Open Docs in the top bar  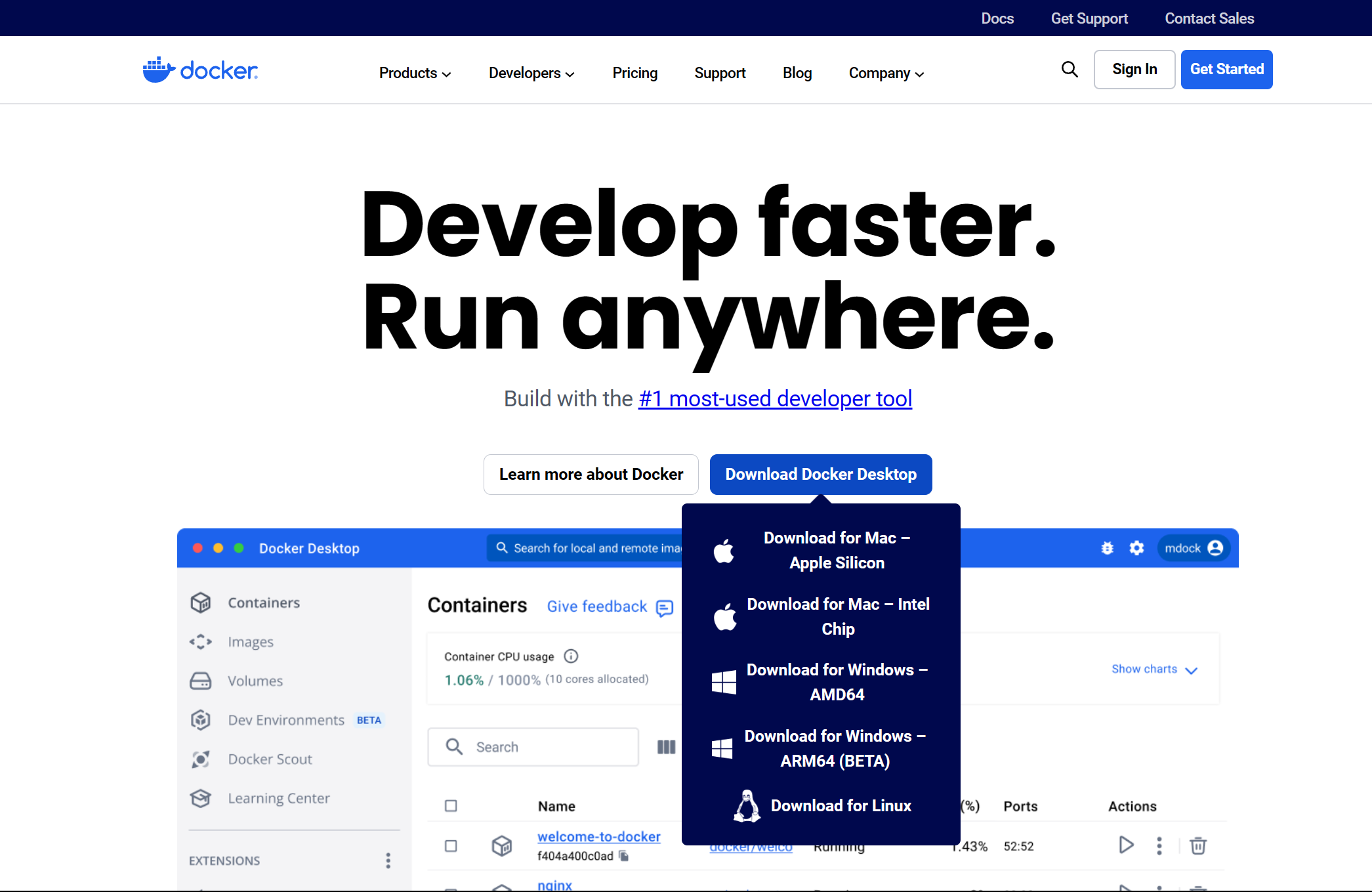point(997,18)
